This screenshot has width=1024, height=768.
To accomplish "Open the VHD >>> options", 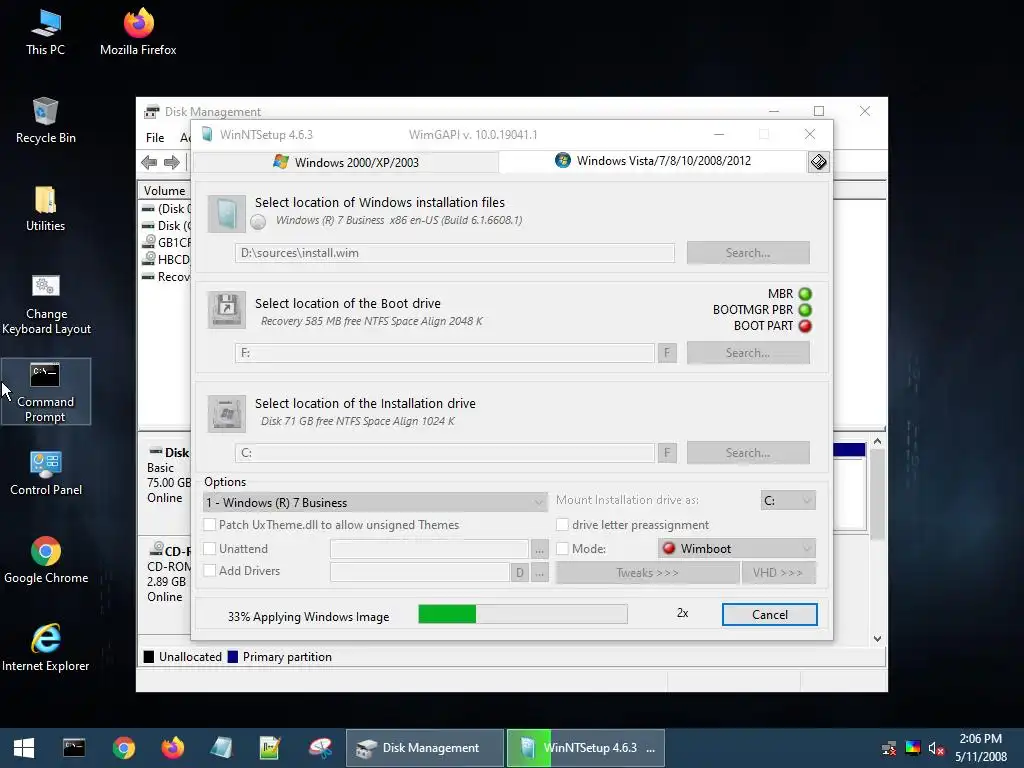I will point(778,573).
